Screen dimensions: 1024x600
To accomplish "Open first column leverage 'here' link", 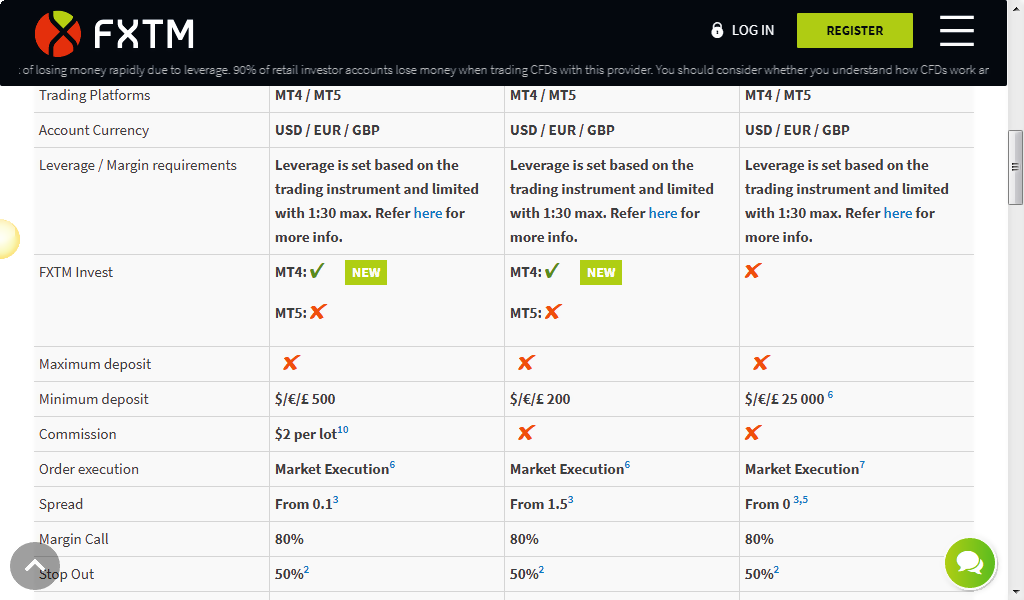I will click(428, 213).
